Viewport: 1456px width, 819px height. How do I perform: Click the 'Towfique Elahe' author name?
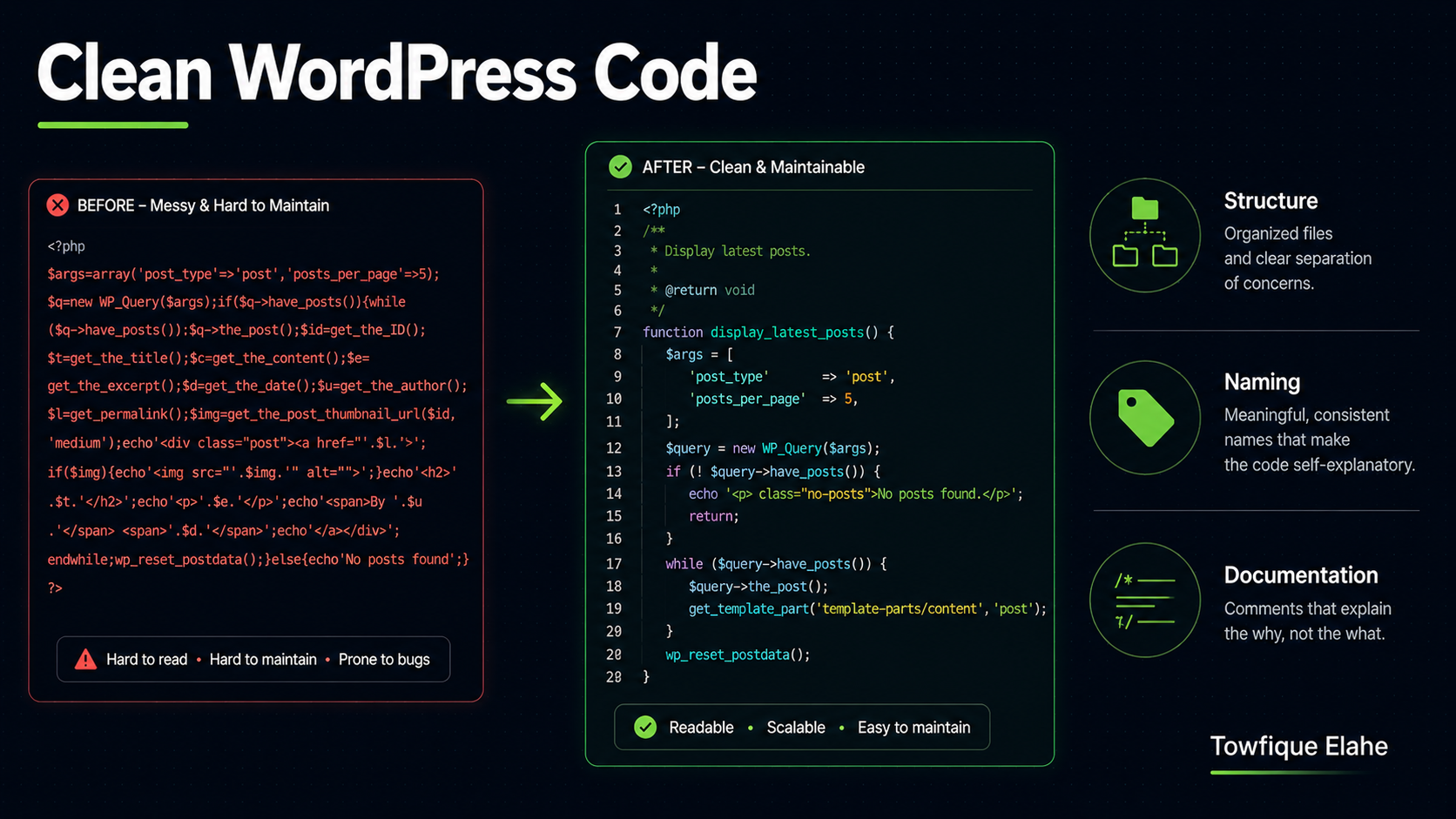1298,746
